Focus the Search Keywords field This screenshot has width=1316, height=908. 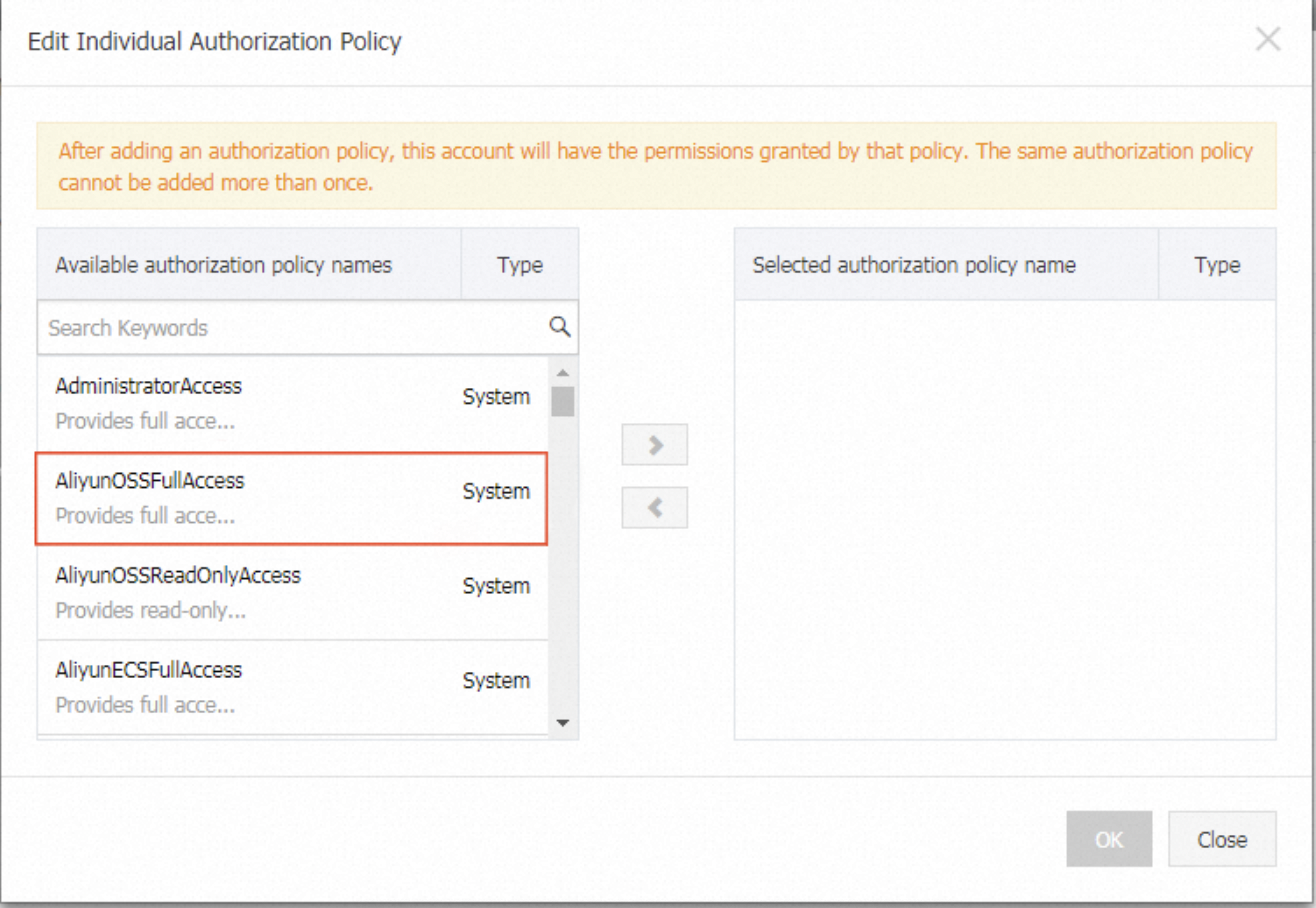290,328
